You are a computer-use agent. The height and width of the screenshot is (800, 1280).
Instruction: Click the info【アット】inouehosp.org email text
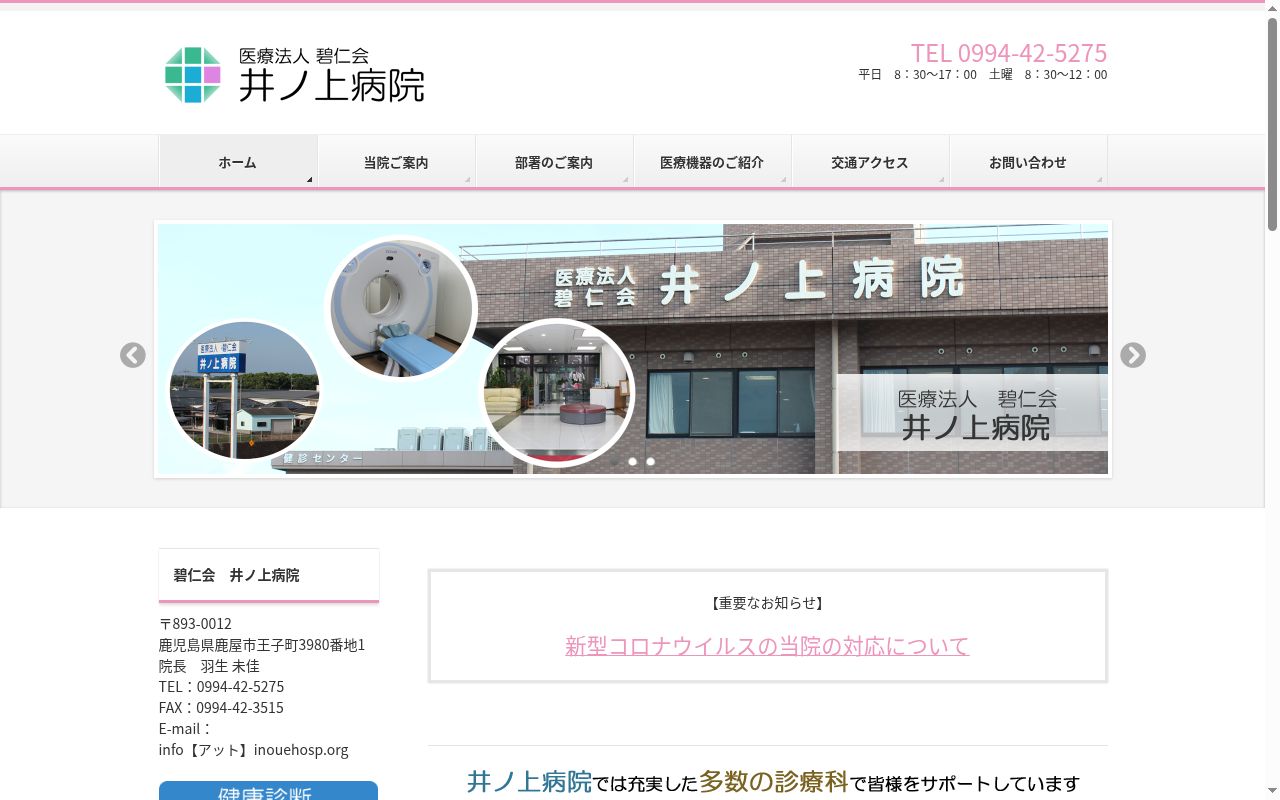254,750
